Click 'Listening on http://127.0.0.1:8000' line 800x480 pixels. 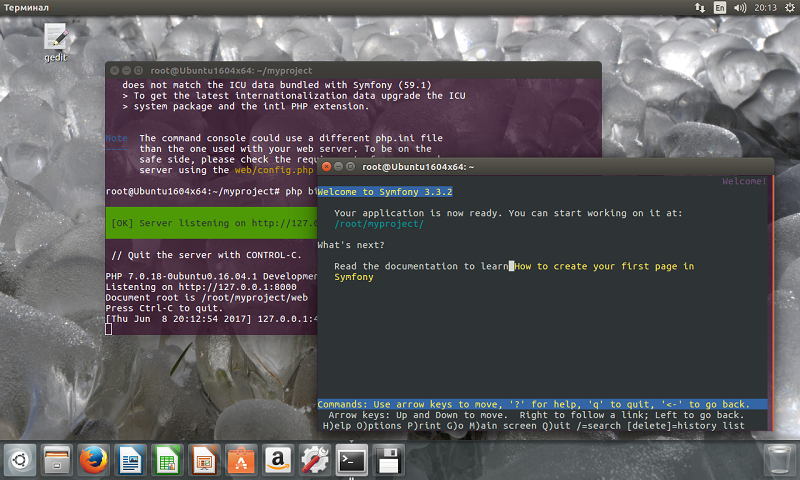coord(201,287)
